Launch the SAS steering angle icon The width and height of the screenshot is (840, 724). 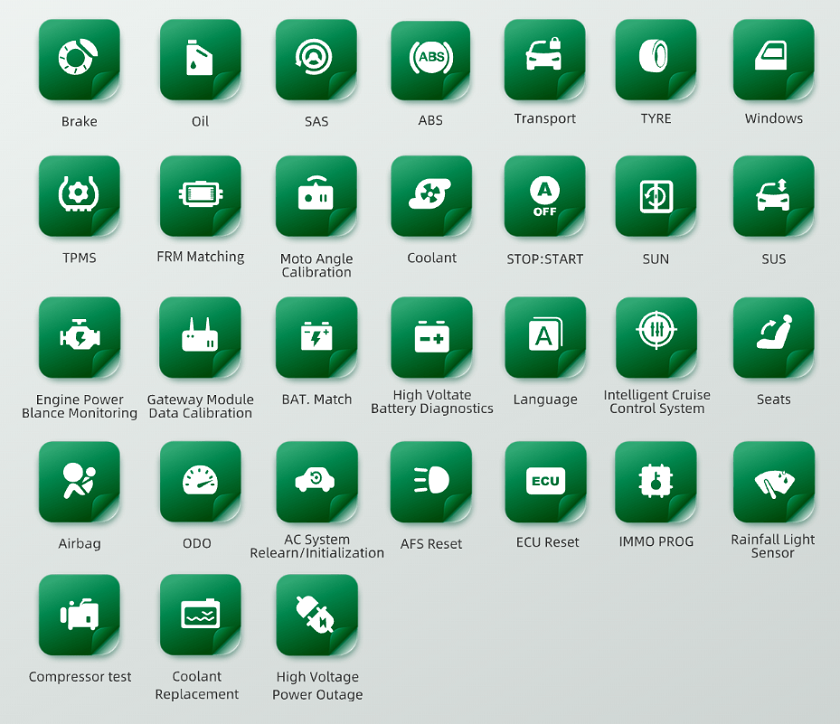tap(316, 60)
